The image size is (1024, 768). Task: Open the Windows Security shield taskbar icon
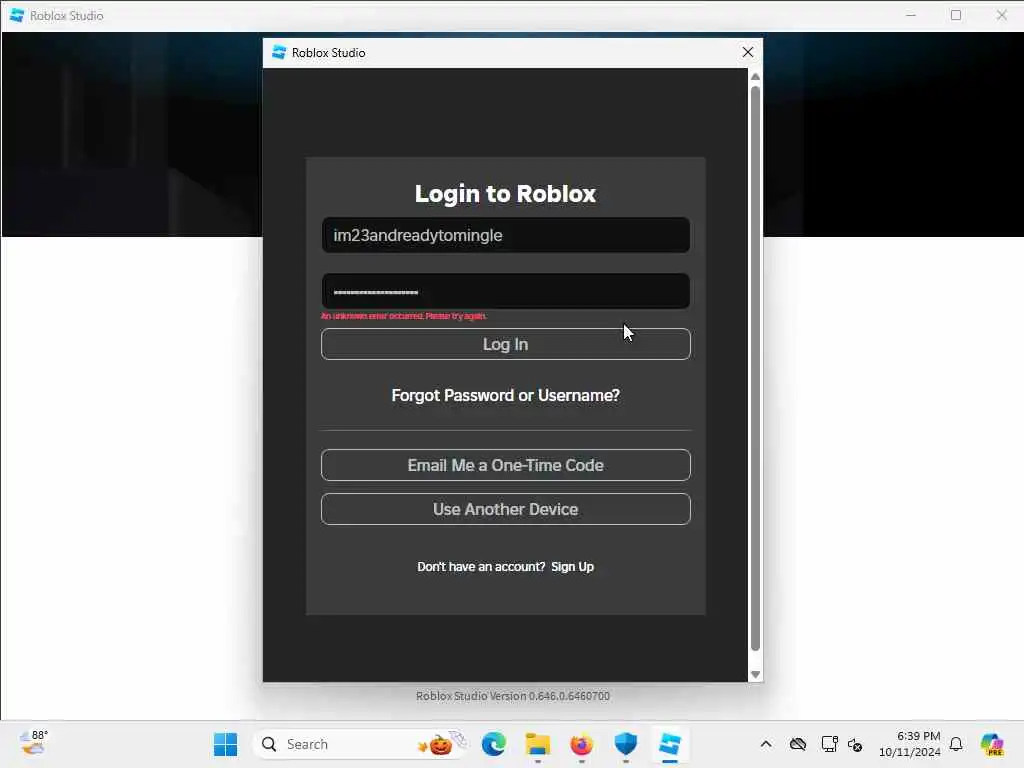coord(626,744)
